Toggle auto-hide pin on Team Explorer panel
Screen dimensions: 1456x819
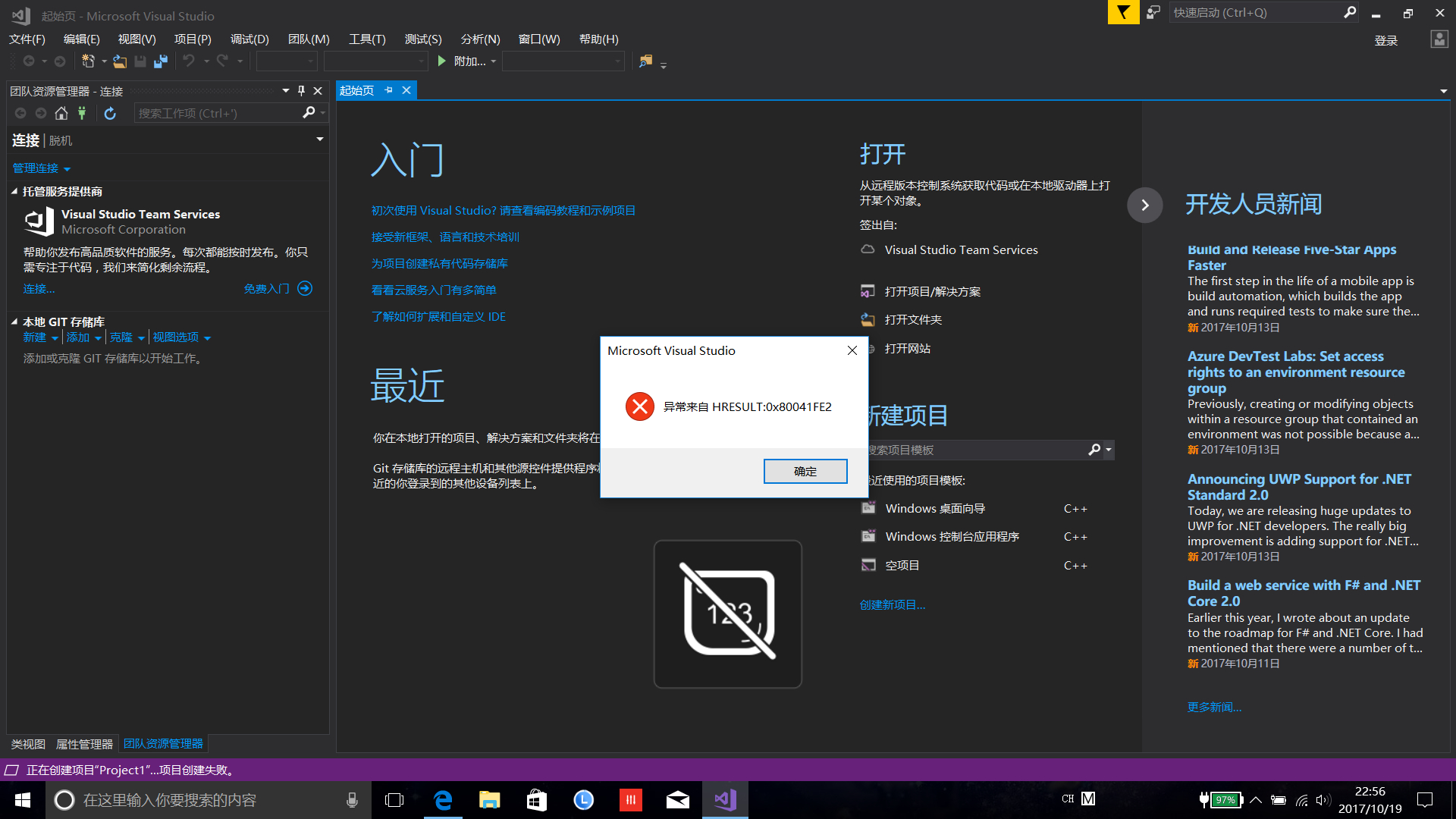point(301,91)
